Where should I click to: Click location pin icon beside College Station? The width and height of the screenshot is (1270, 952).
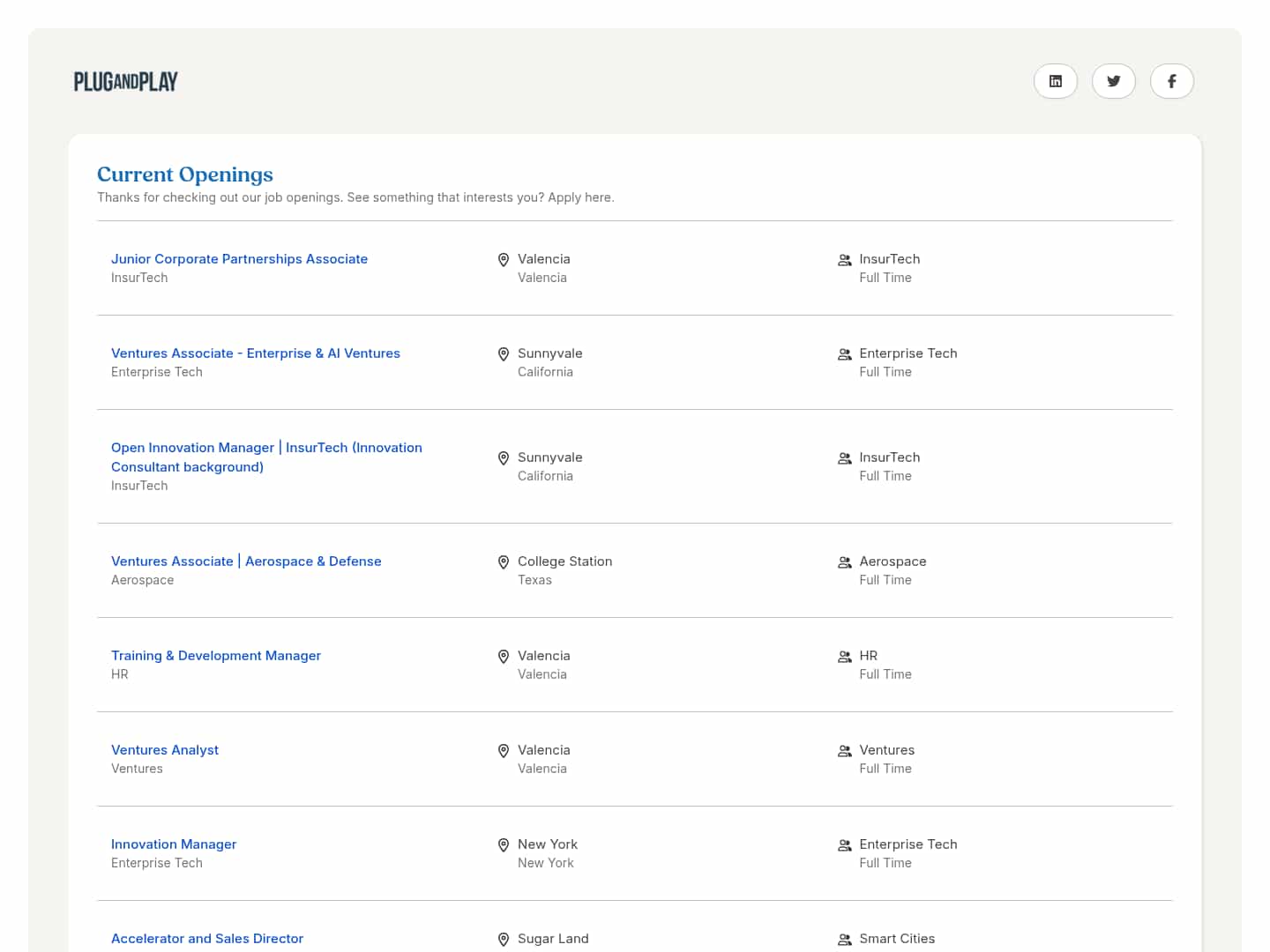[x=504, y=562]
